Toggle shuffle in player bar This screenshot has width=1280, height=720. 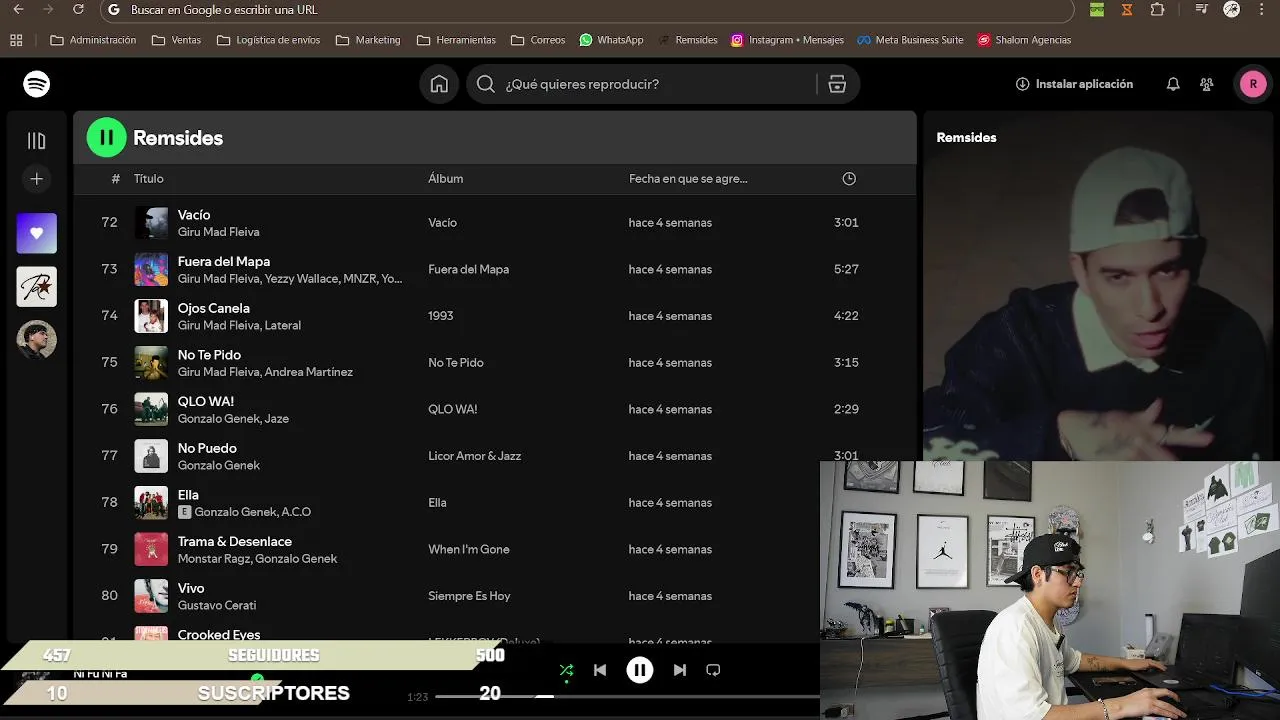click(566, 670)
